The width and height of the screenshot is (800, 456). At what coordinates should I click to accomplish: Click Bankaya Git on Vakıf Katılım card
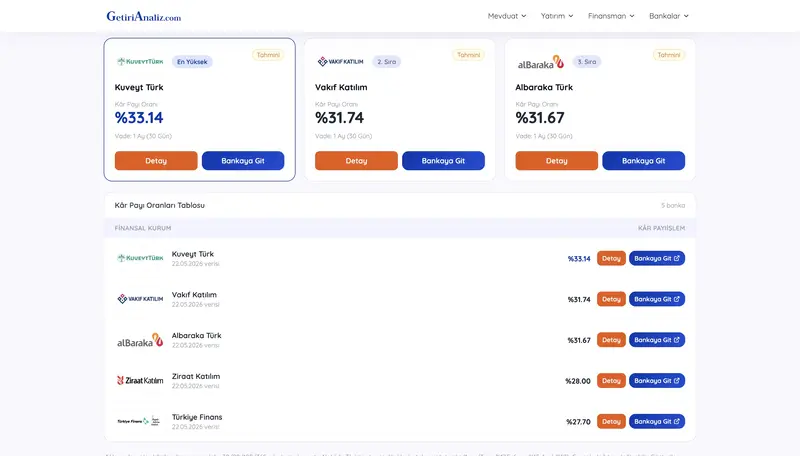click(443, 161)
